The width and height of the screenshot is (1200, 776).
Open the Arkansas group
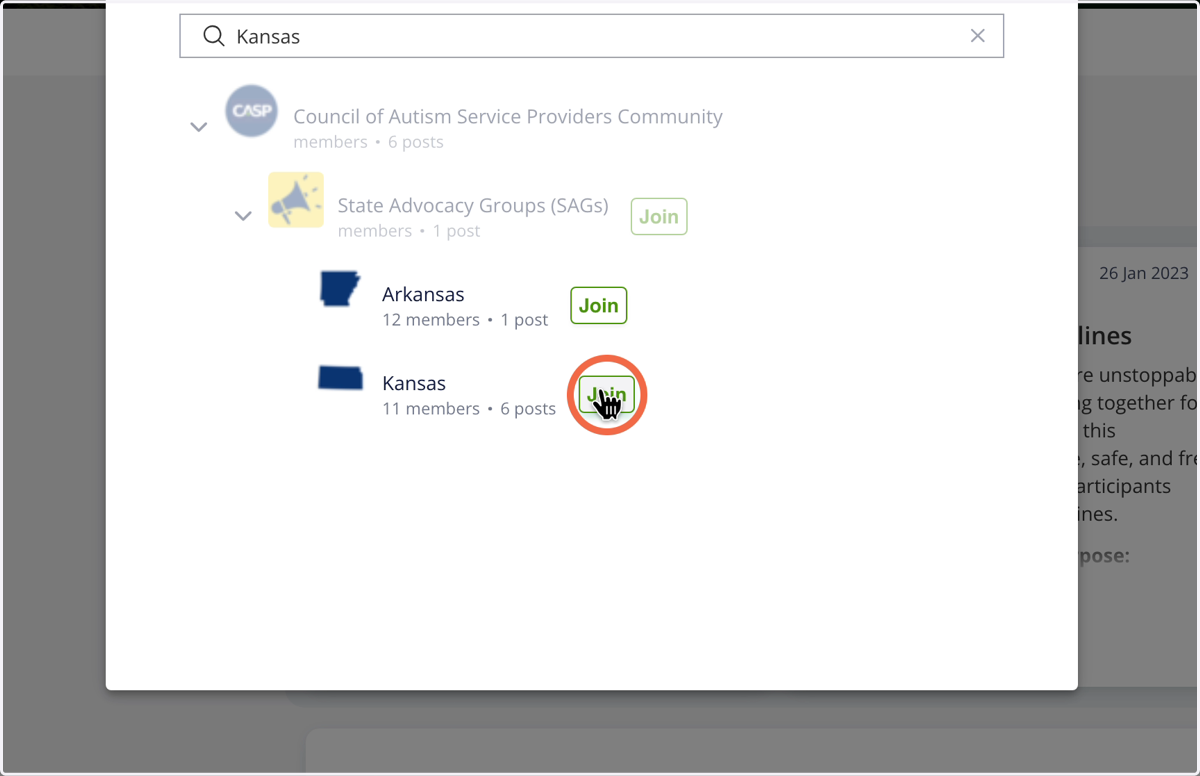tap(423, 294)
